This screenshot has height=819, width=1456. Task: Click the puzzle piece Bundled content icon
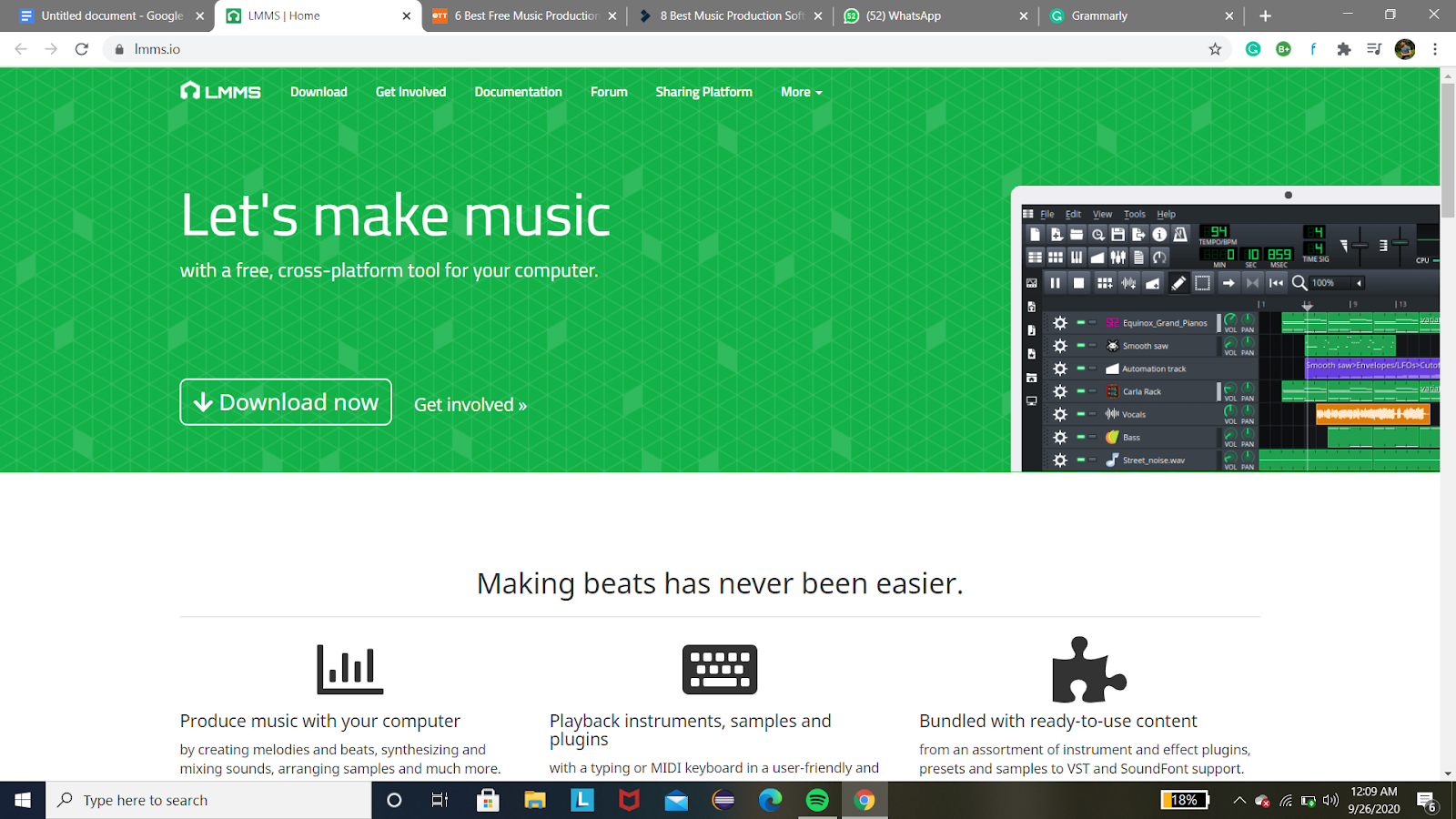pos(1089,670)
